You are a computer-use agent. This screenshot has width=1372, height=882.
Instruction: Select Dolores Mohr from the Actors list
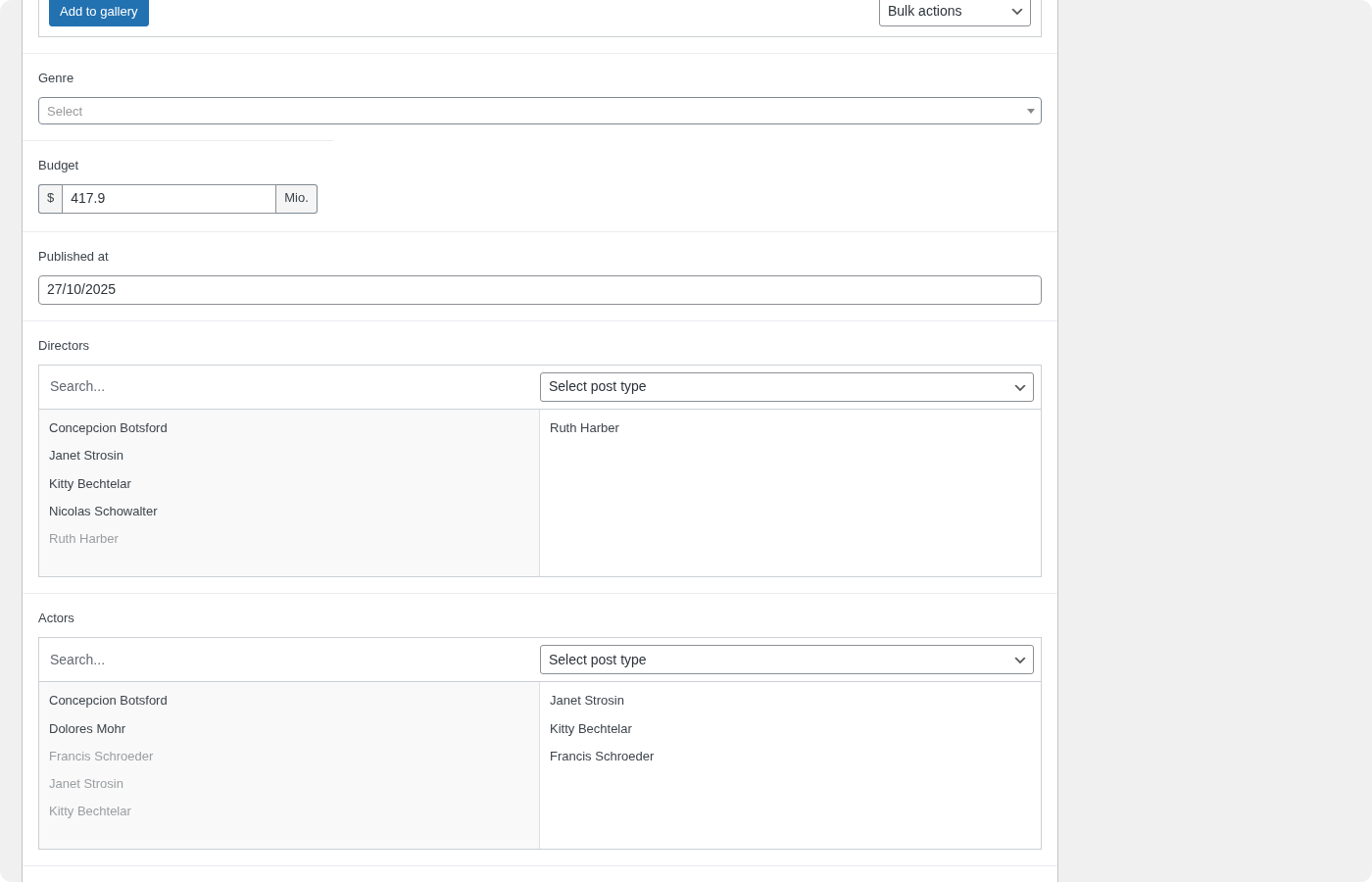[x=87, y=728]
